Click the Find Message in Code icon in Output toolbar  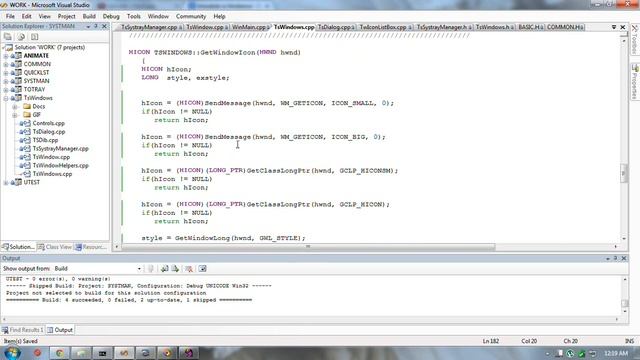pos(151,269)
